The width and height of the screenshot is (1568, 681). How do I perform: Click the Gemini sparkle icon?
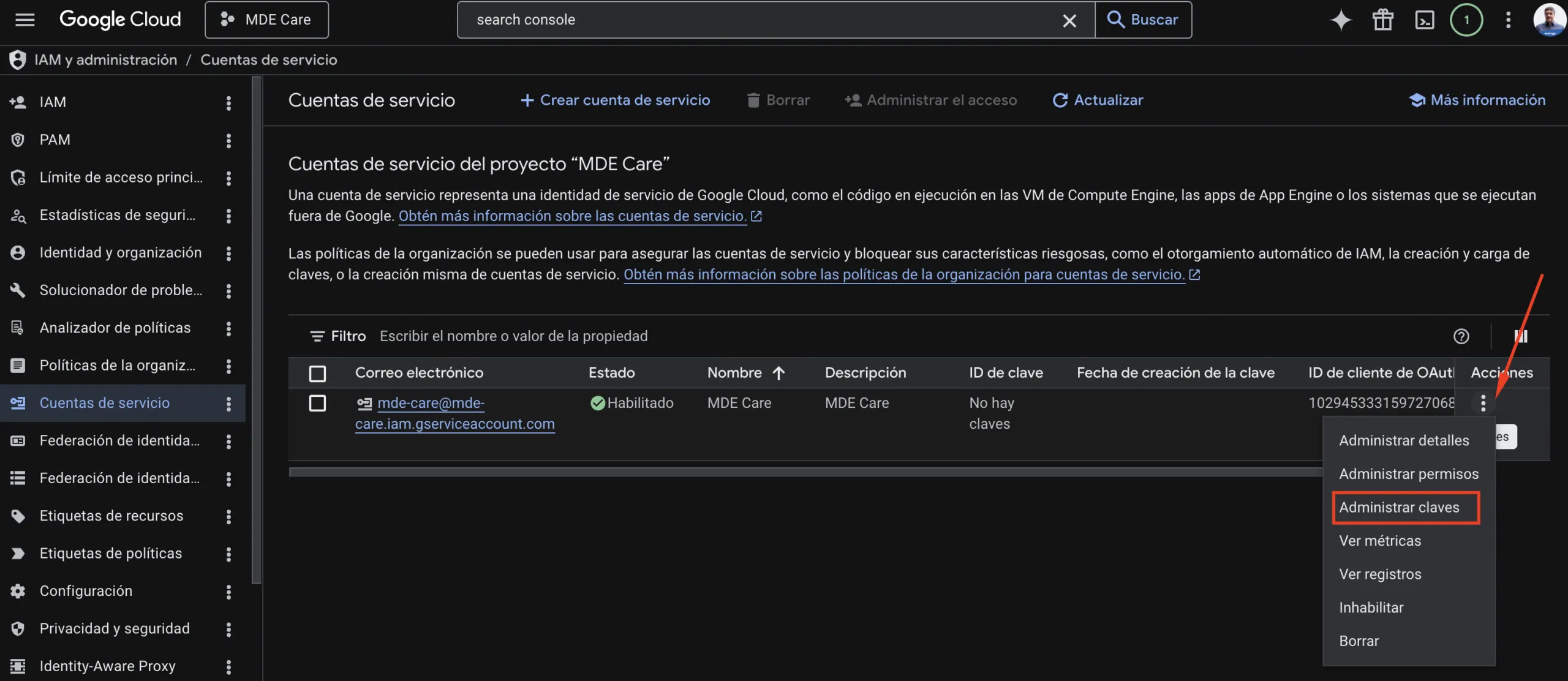(1341, 20)
